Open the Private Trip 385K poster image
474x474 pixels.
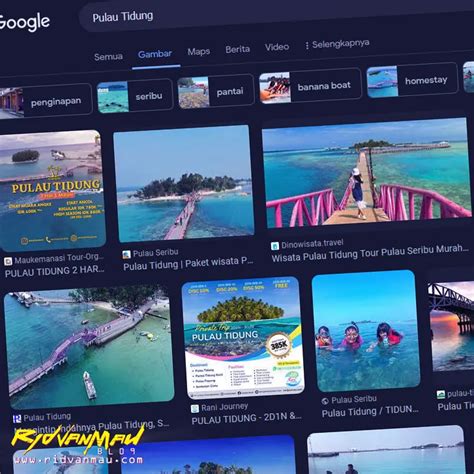pyautogui.click(x=243, y=337)
